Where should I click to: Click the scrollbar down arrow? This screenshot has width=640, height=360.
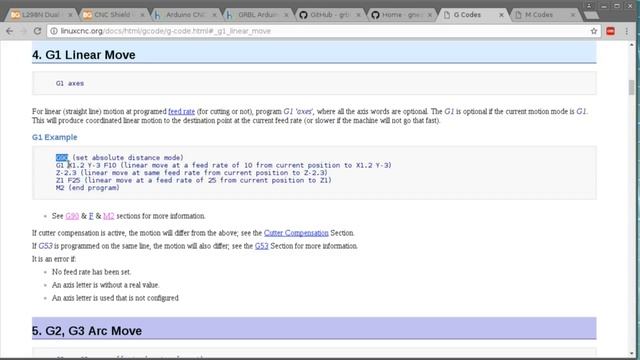point(631,353)
